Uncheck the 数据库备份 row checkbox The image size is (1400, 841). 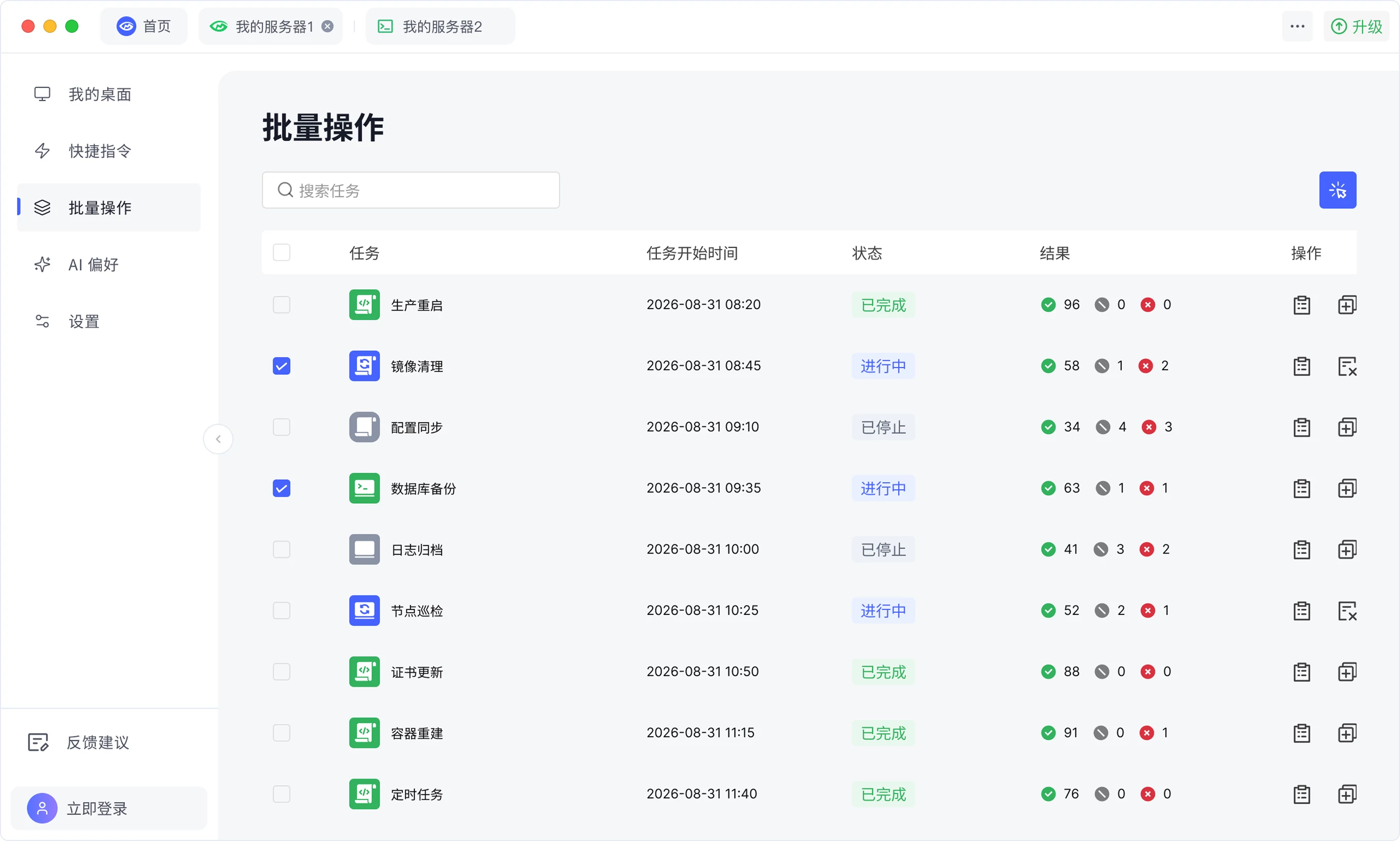click(282, 489)
